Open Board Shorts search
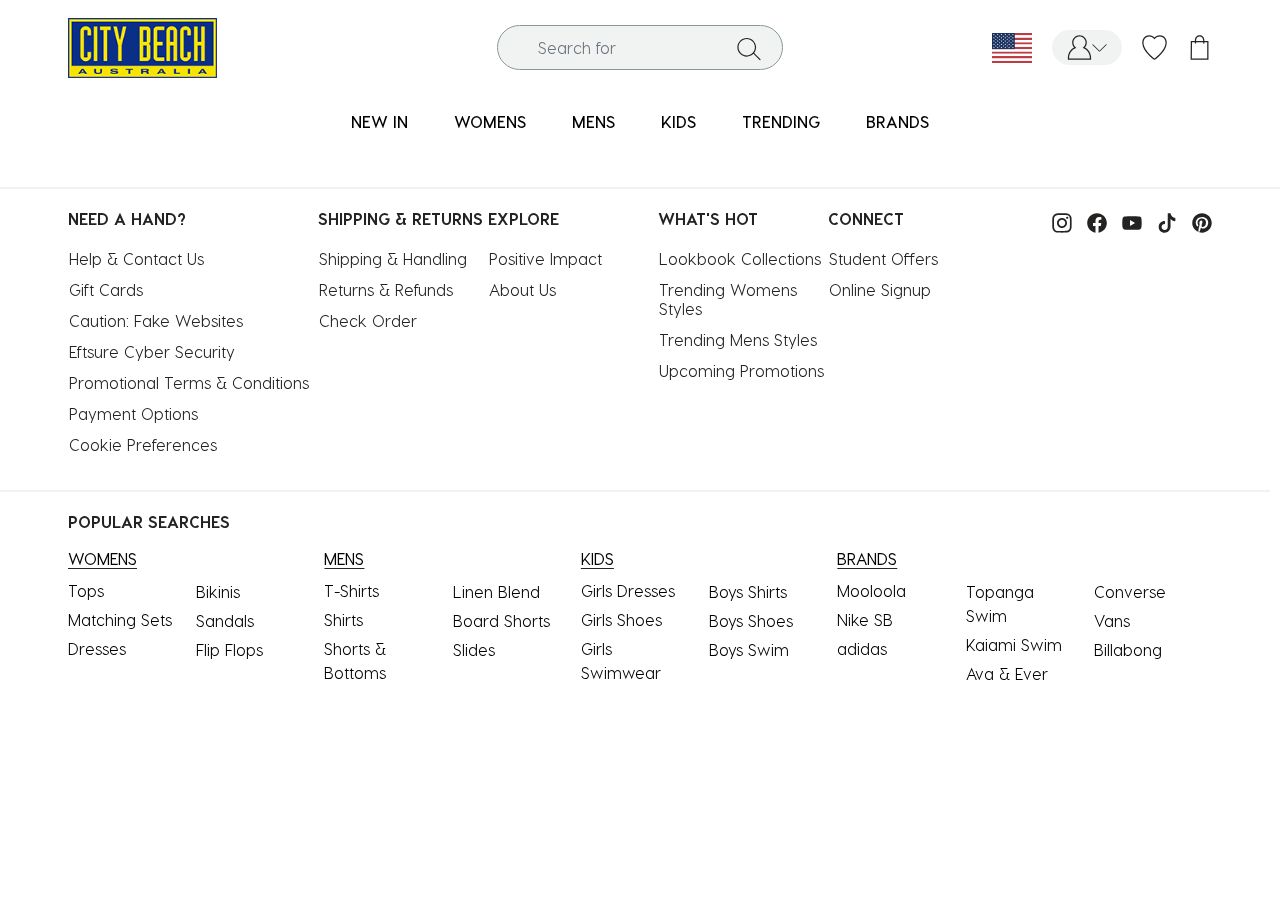Image resolution: width=1280 pixels, height=900 pixels. click(x=502, y=621)
